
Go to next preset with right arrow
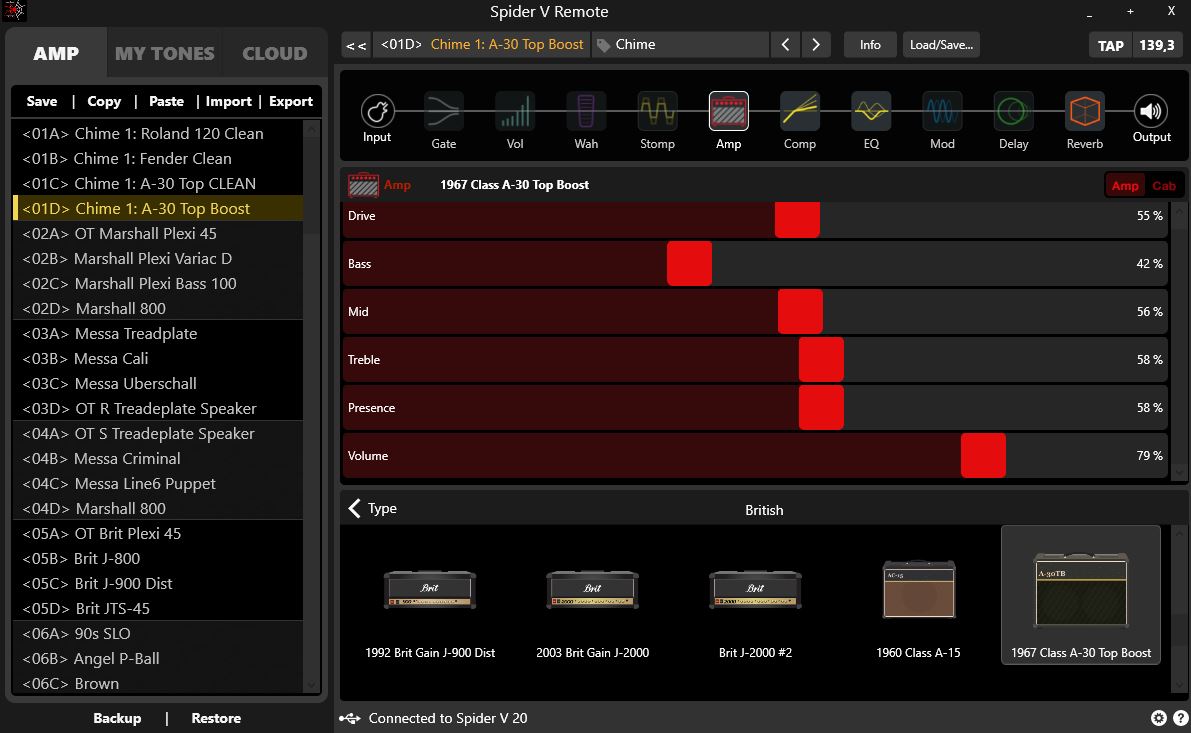816,45
